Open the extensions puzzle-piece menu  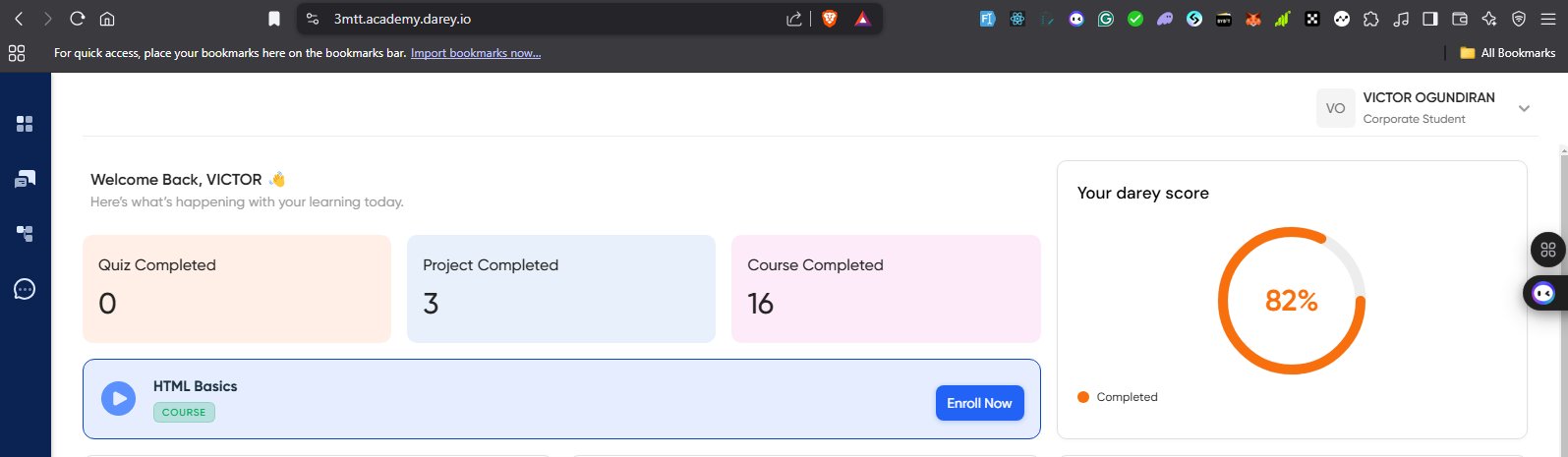pos(1371,19)
